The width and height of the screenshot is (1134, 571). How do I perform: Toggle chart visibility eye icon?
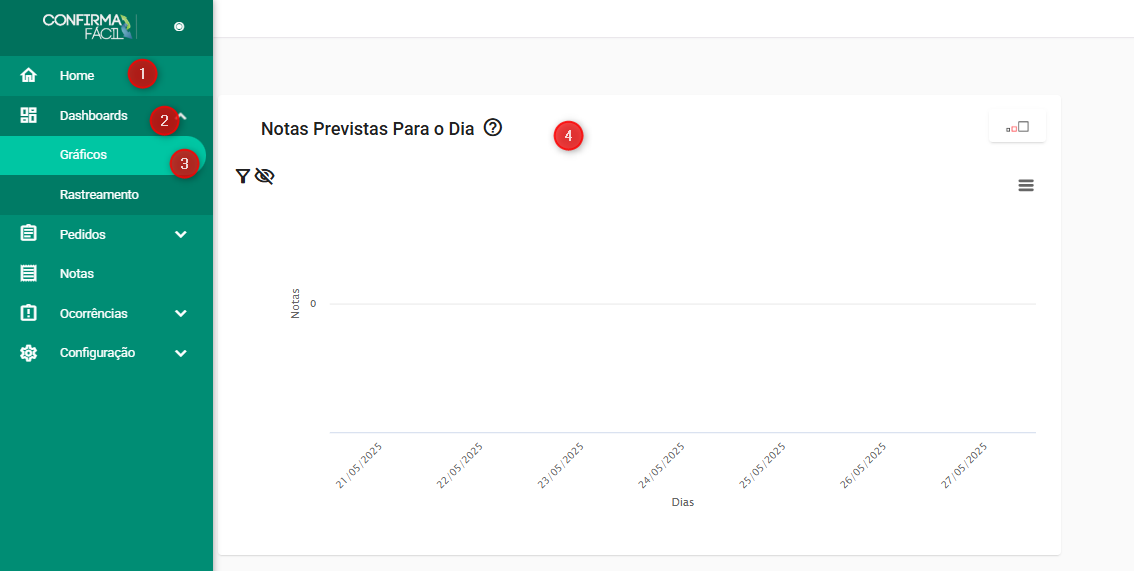coord(264,176)
